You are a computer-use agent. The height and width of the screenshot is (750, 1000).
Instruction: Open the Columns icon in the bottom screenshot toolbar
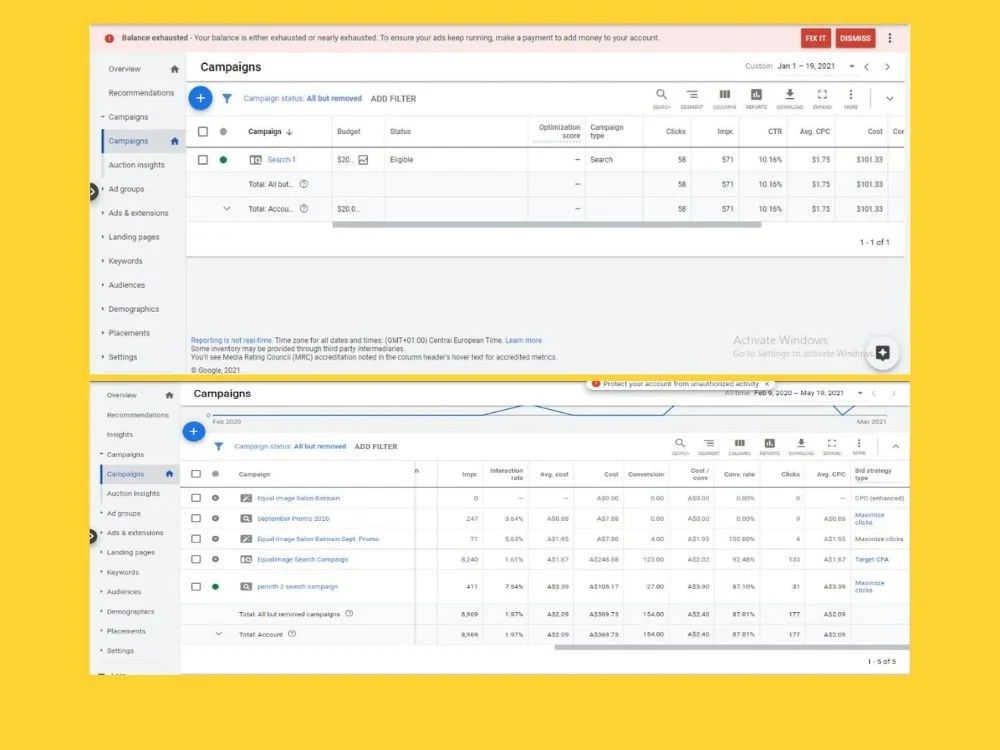tap(740, 443)
